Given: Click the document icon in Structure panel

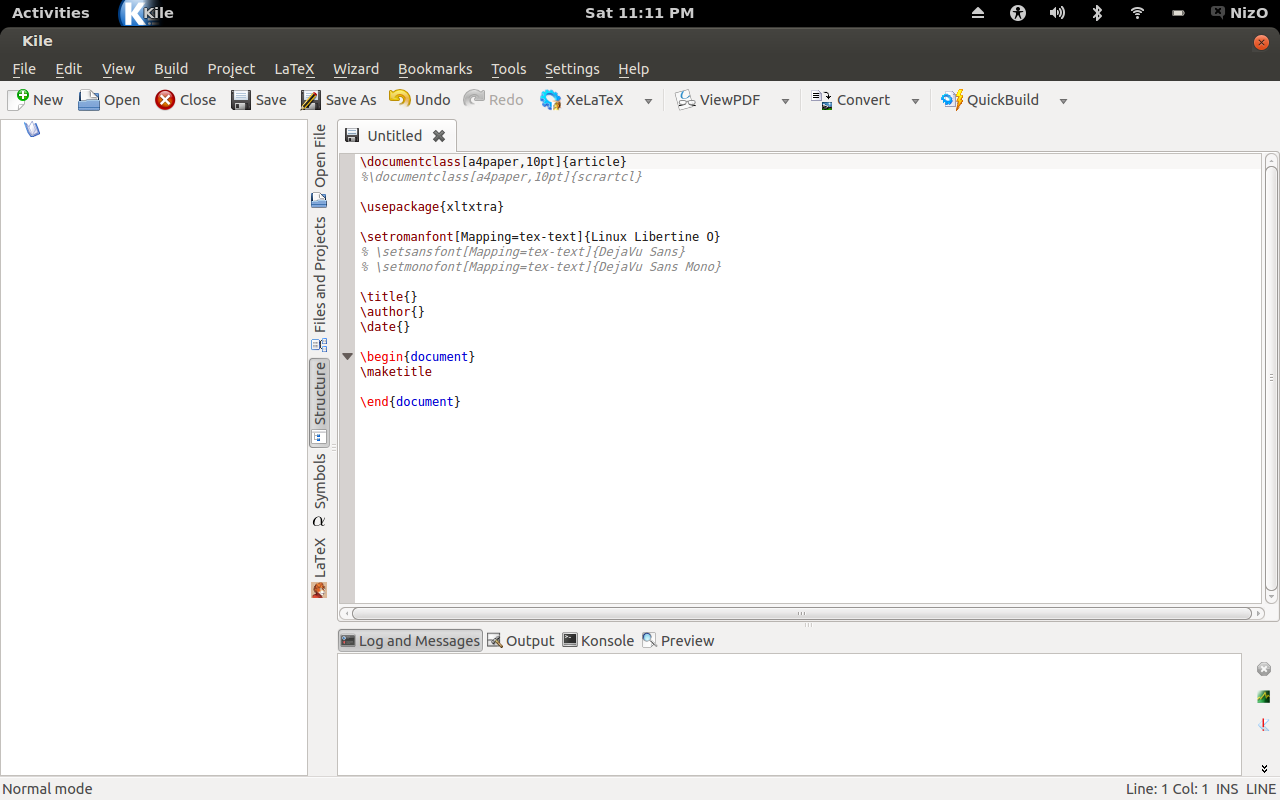Looking at the screenshot, I should pyautogui.click(x=32, y=129).
